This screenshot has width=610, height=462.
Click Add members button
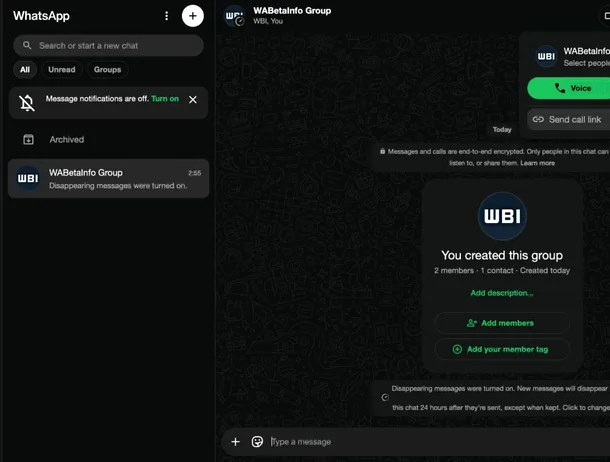[x=502, y=323]
